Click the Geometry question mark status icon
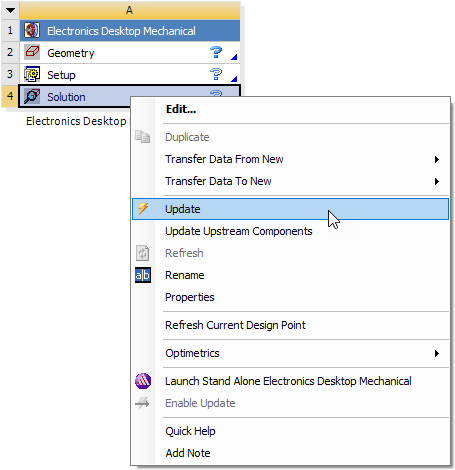The height and width of the screenshot is (470, 455). [x=216, y=52]
